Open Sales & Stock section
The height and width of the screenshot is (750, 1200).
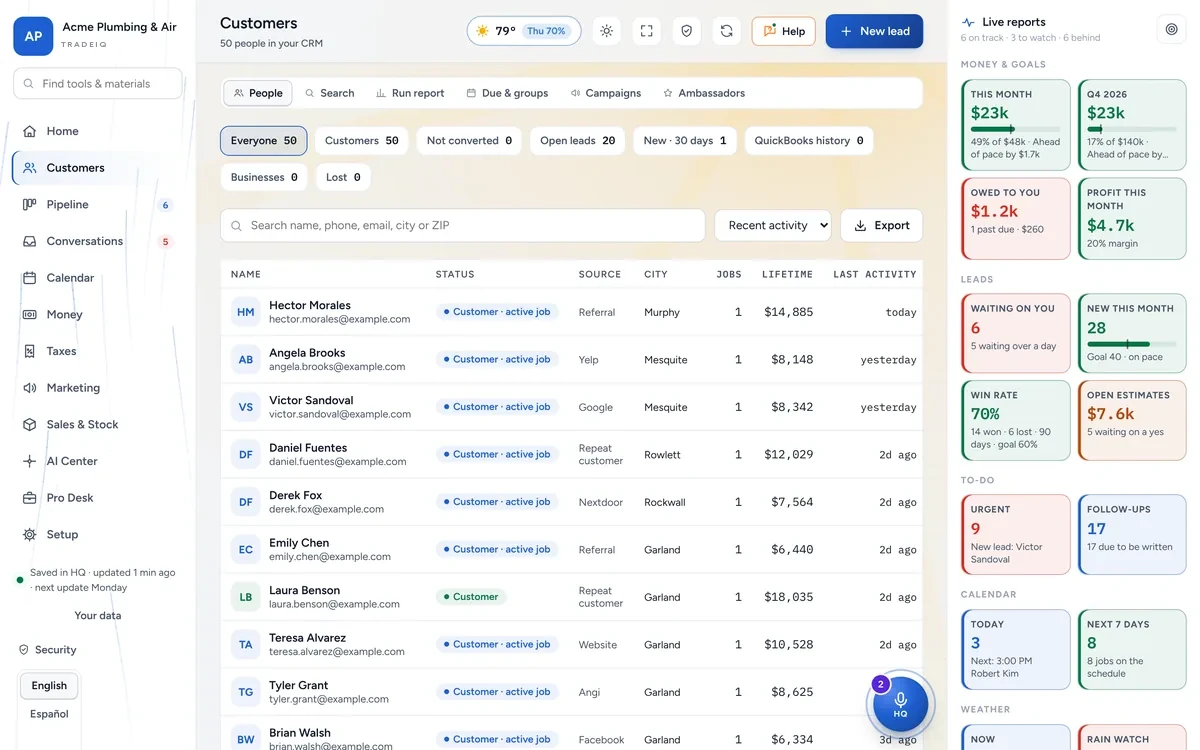[98, 424]
